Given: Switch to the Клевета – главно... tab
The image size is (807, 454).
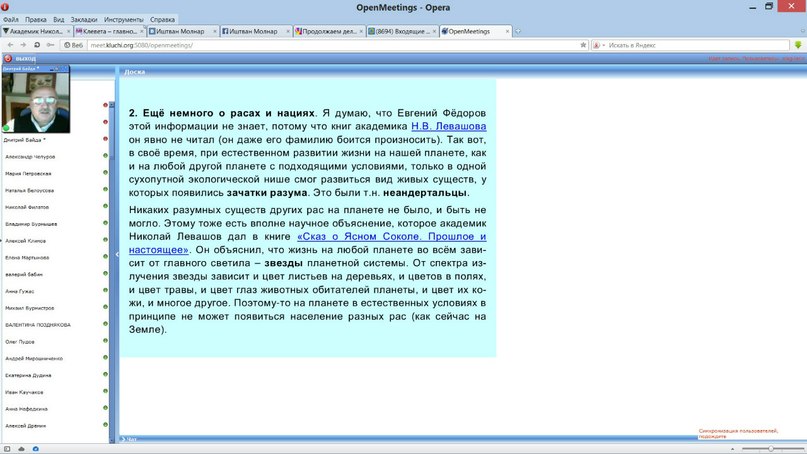Looking at the screenshot, I should coord(109,31).
